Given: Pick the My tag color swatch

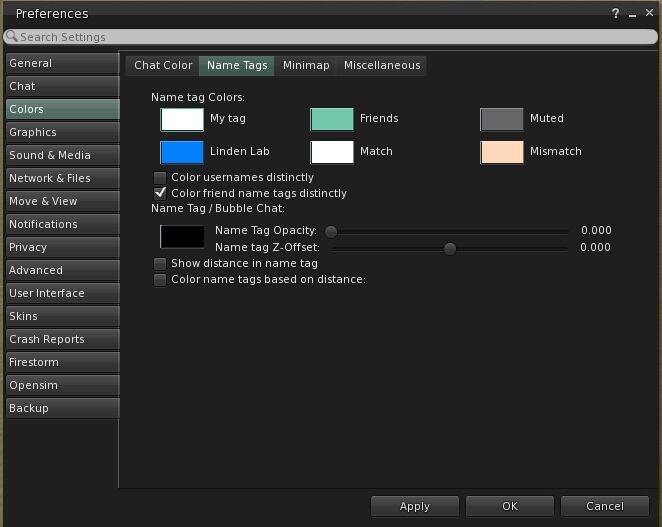Looking at the screenshot, I should [182, 120].
